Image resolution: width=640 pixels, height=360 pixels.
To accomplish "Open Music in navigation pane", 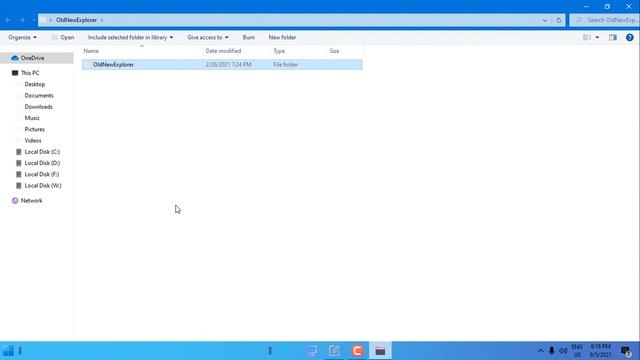I will click(x=32, y=118).
